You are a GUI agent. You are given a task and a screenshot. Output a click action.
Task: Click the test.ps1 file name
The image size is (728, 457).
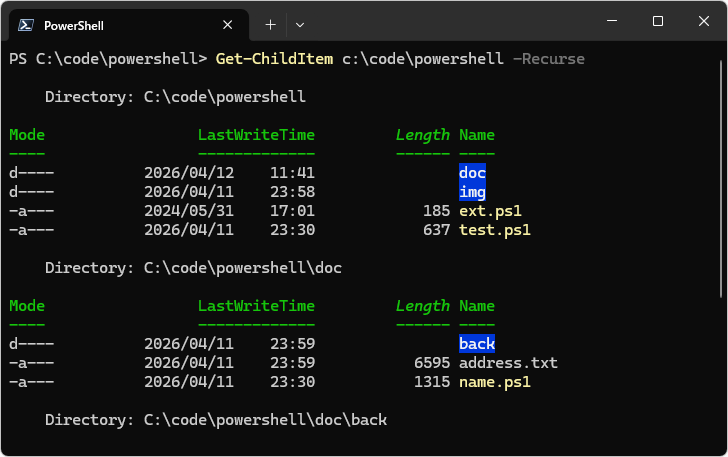(x=494, y=230)
